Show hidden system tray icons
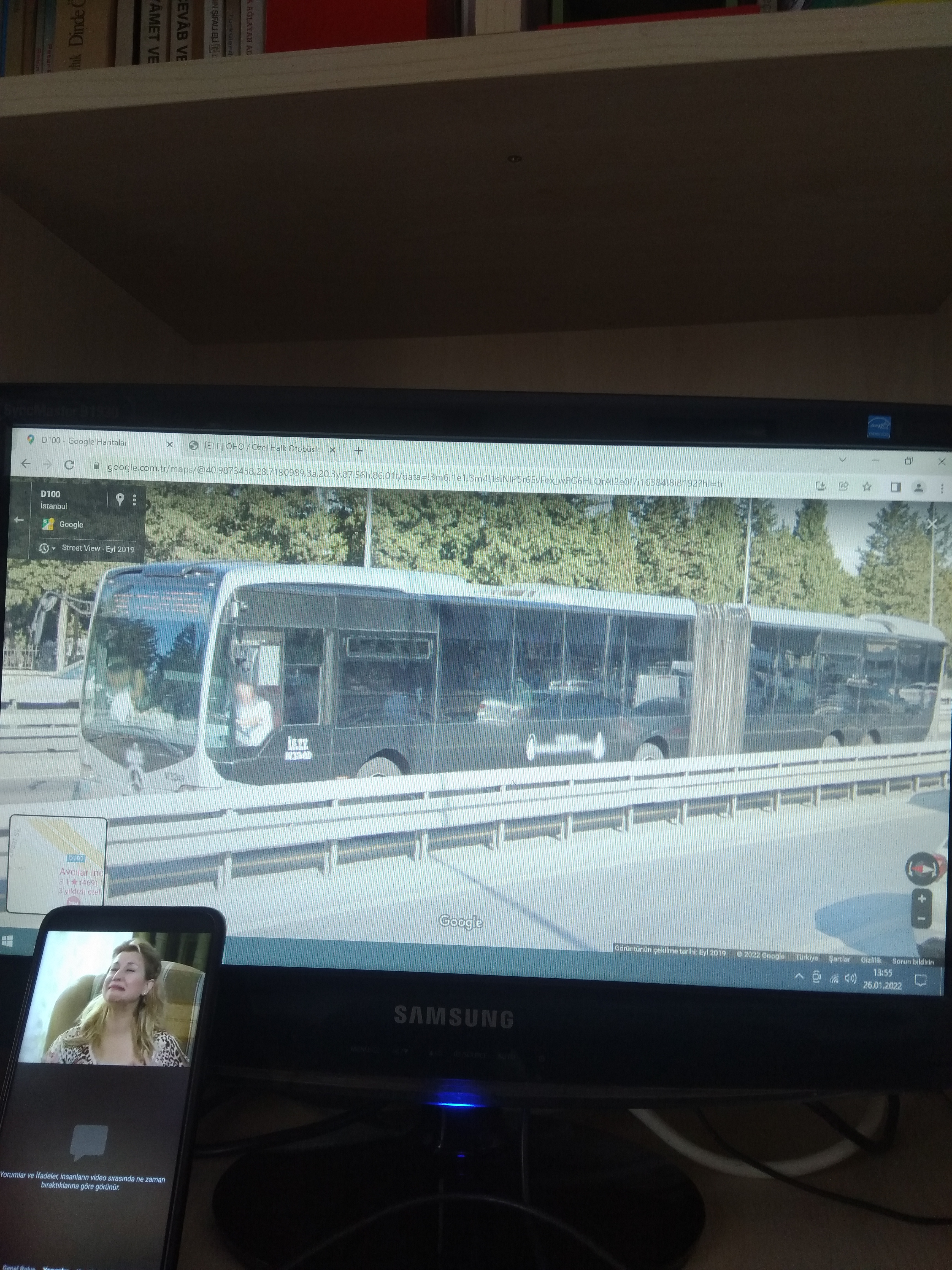Image resolution: width=952 pixels, height=1270 pixels. (x=798, y=976)
